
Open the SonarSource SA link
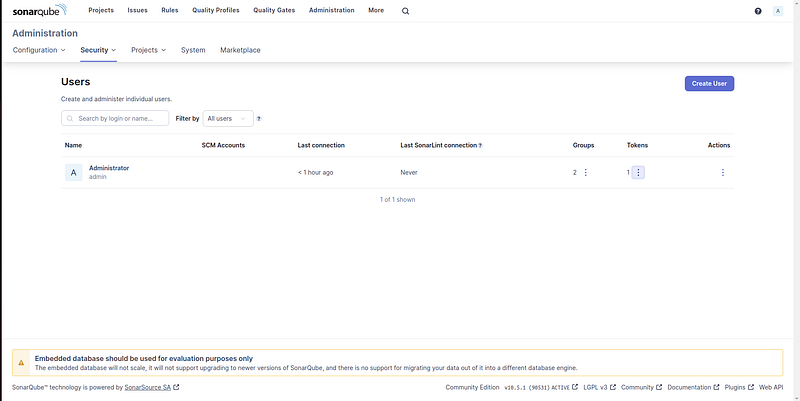(x=152, y=387)
